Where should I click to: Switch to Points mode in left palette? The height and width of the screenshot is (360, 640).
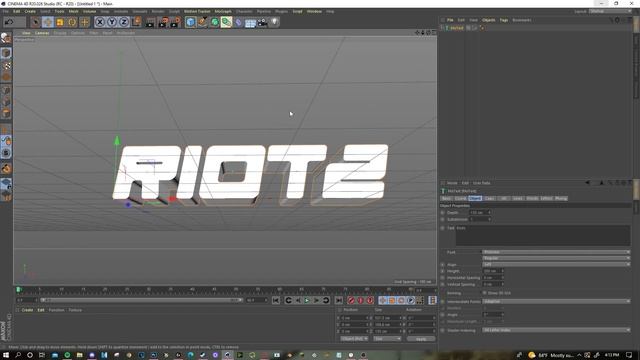6,90
